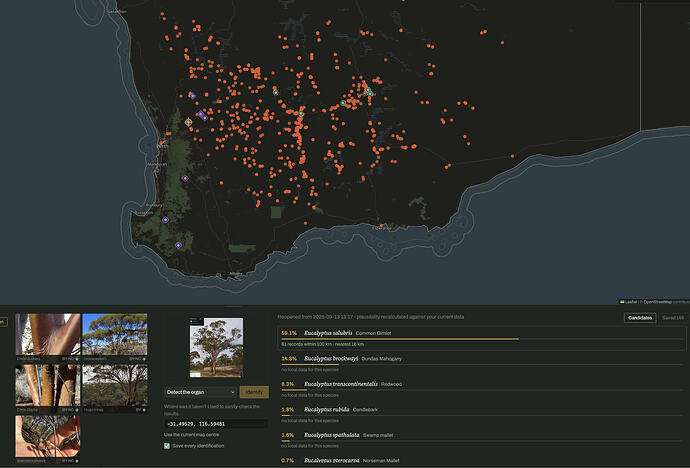Click the purple diamond marker near Bunbury
The height and width of the screenshot is (468, 690).
[165, 220]
